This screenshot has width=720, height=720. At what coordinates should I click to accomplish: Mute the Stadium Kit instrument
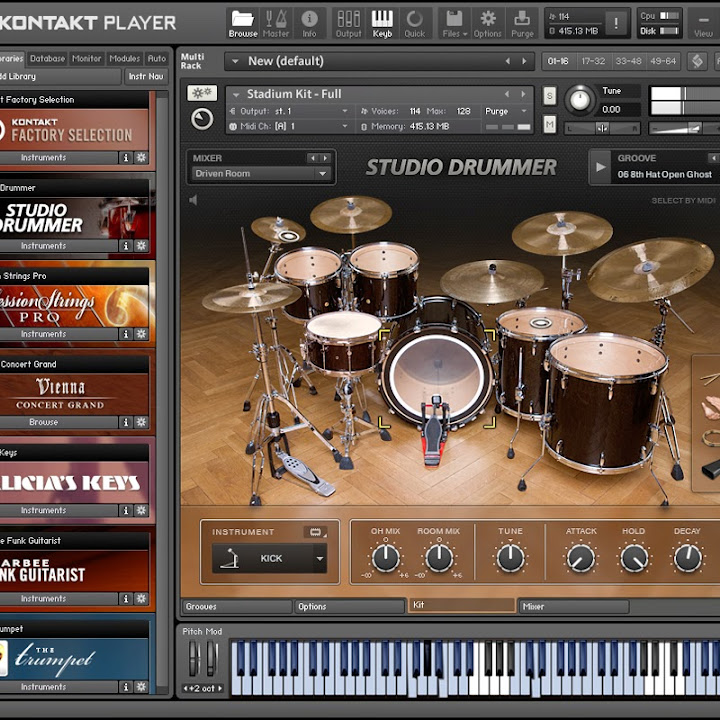[x=550, y=124]
